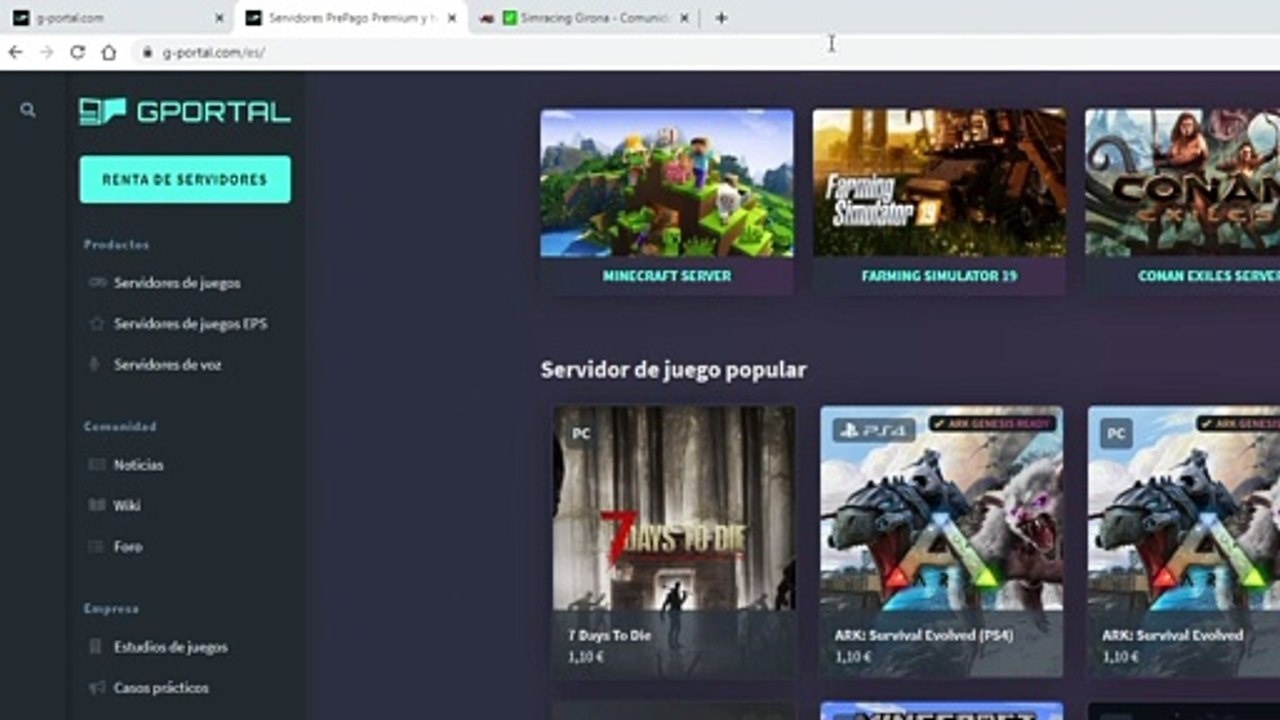Screen dimensions: 1280x720
Task: Open the Servidores de juegos EPS link
Action: point(190,324)
